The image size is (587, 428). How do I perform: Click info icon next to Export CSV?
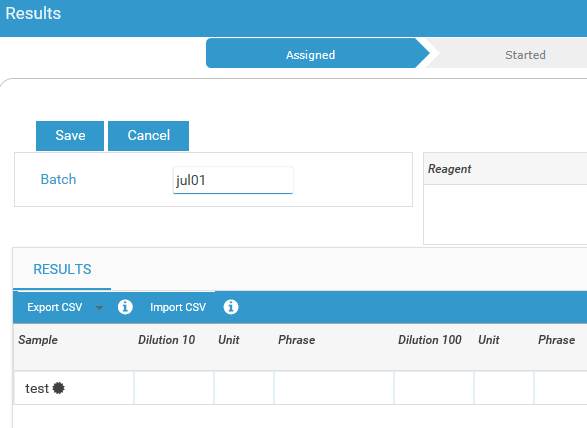click(125, 307)
